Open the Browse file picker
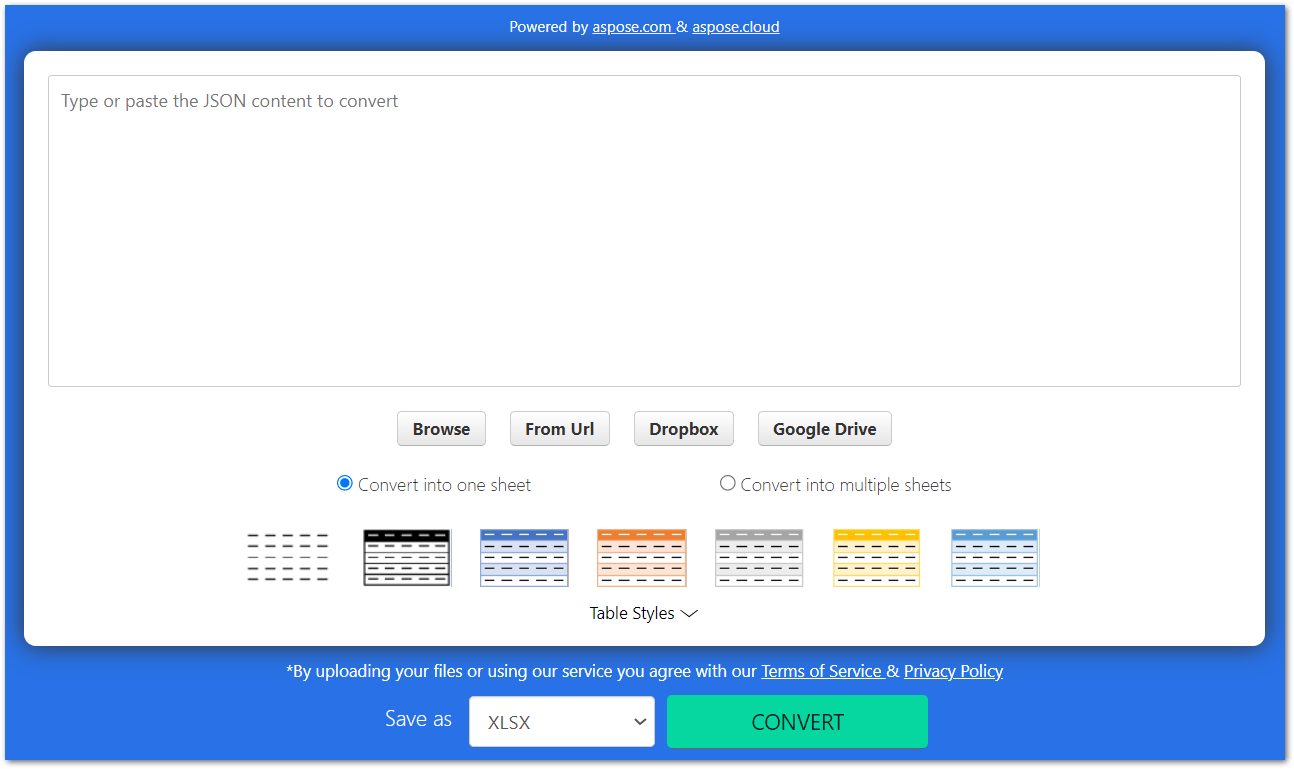Screen dimensions: 1294x769 [441, 428]
